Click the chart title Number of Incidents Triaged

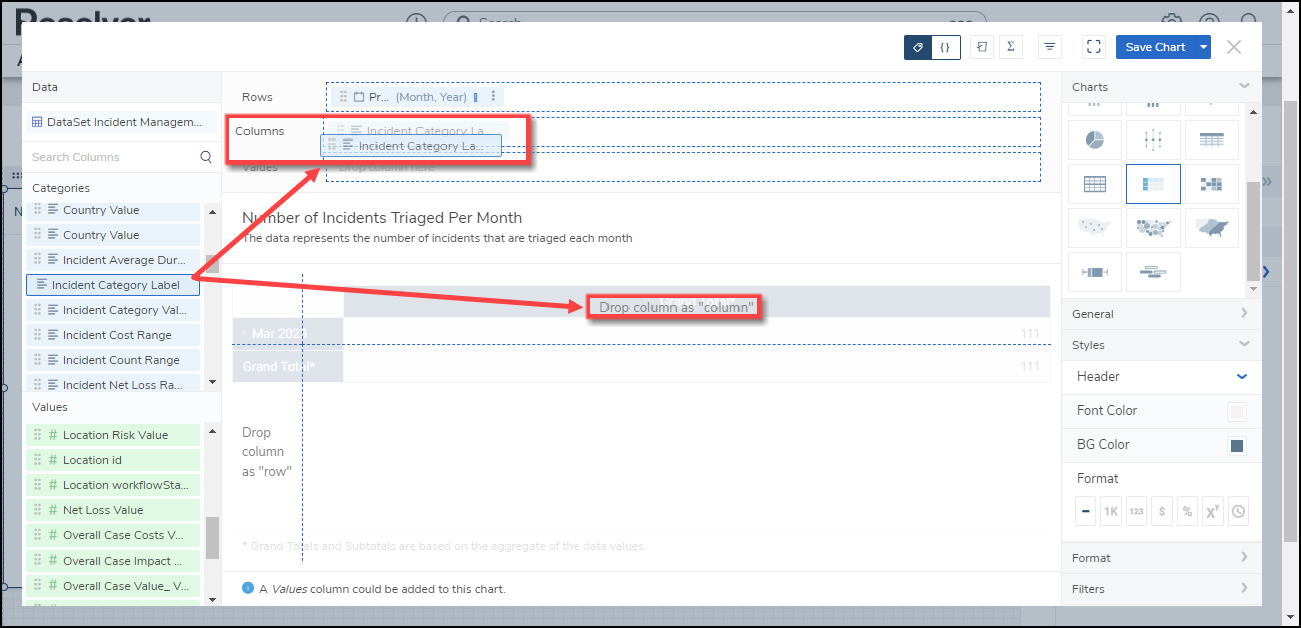click(382, 218)
